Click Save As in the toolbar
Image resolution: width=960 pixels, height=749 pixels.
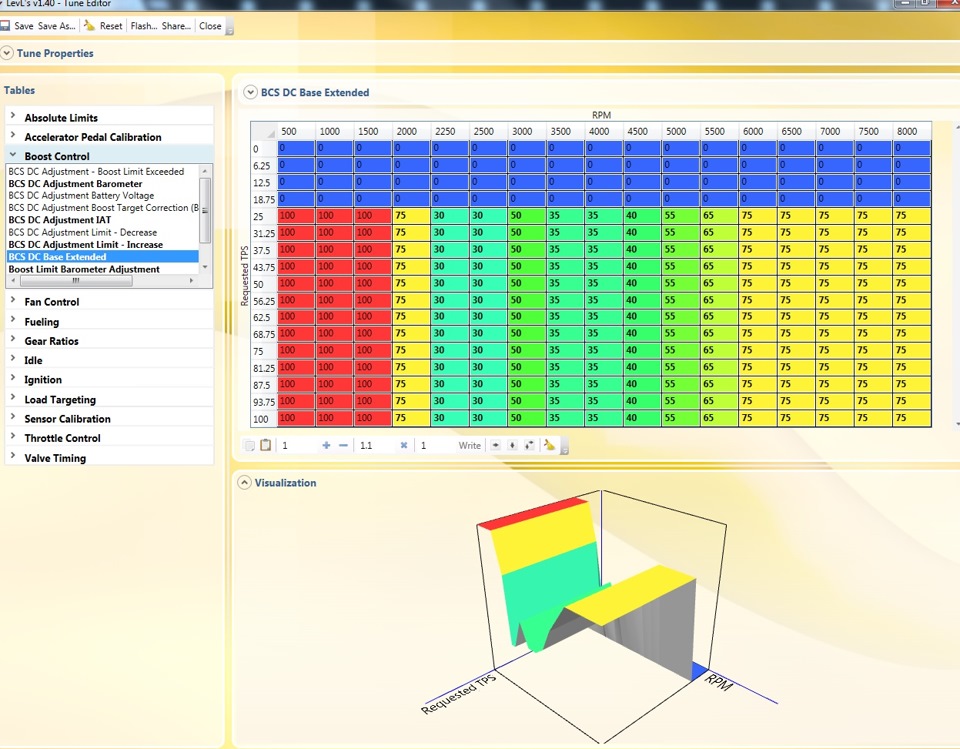[x=55, y=26]
